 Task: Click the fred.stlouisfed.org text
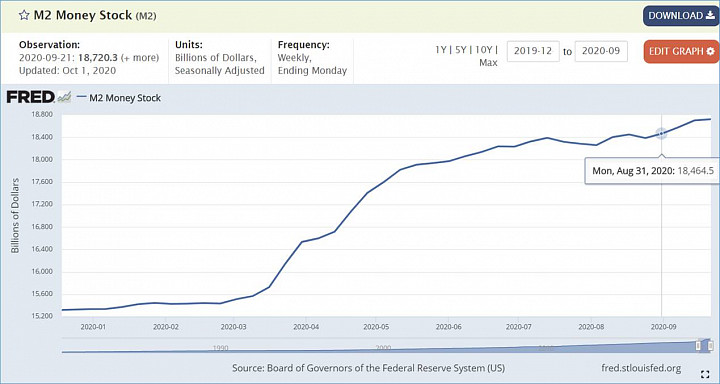pos(641,368)
